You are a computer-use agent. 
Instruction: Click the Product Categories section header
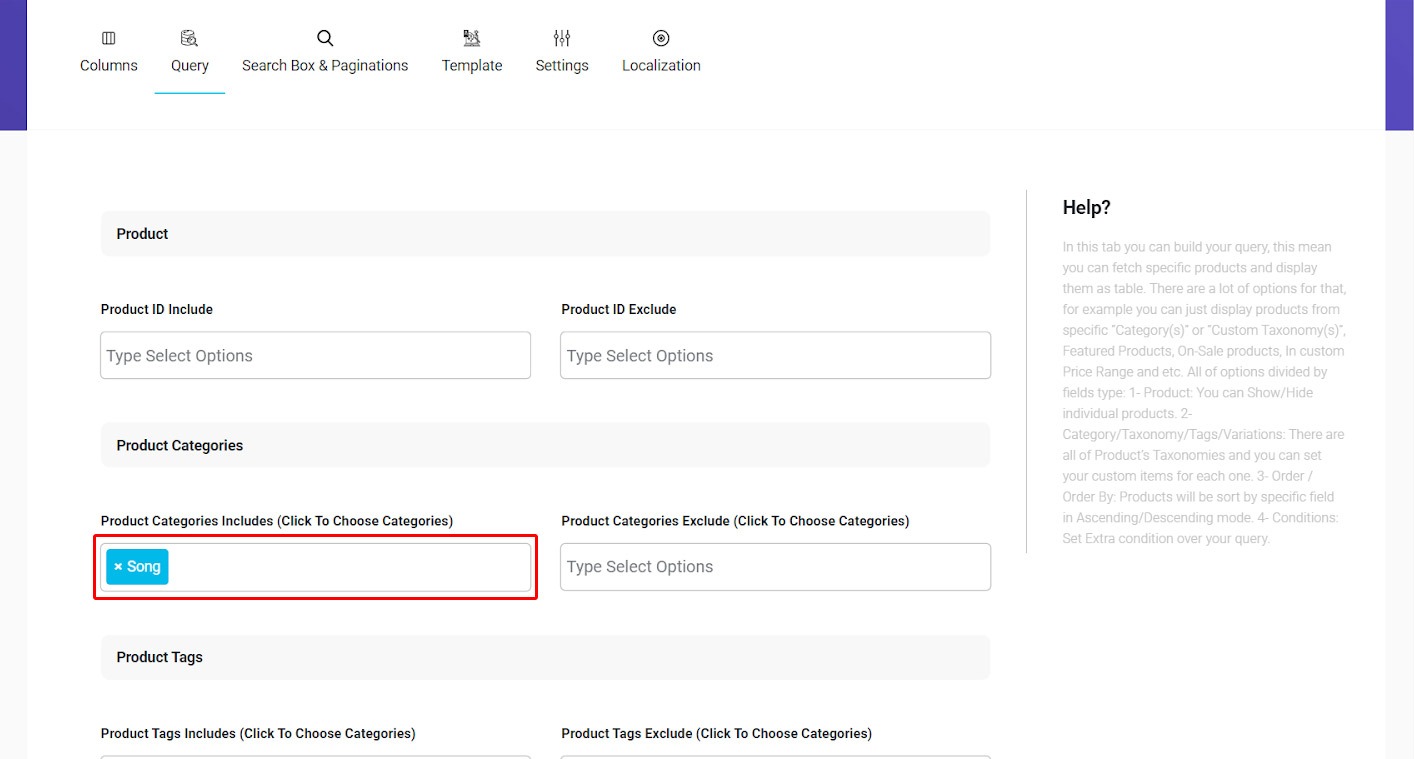click(x=545, y=445)
